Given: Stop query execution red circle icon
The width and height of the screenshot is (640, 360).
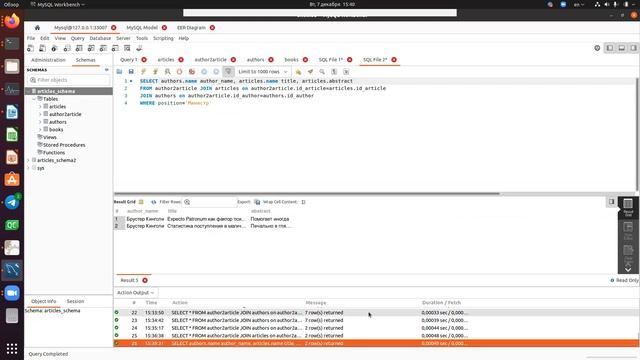Looking at the screenshot, I should [x=179, y=72].
